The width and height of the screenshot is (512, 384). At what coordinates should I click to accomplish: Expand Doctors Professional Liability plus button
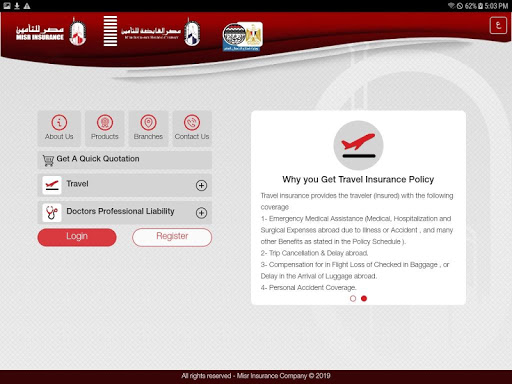coord(201,213)
